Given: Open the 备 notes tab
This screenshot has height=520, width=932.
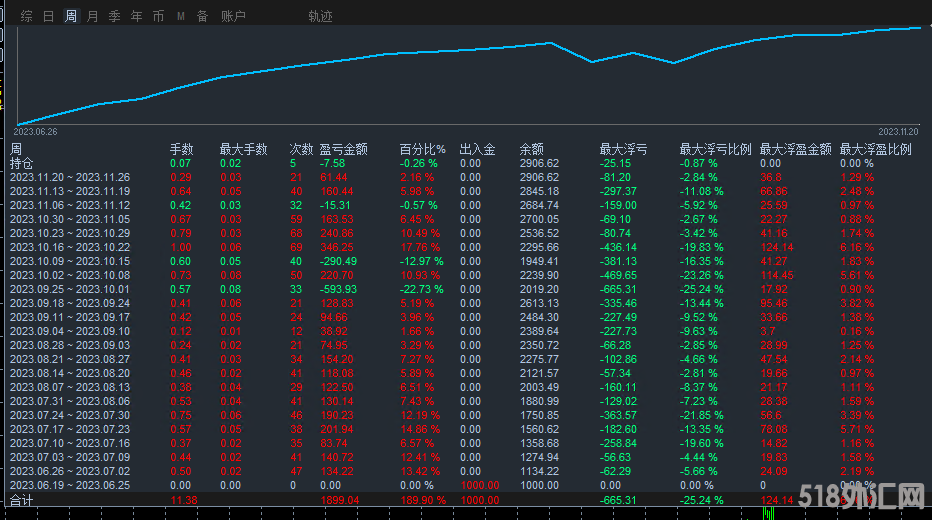Looking at the screenshot, I should 202,16.
